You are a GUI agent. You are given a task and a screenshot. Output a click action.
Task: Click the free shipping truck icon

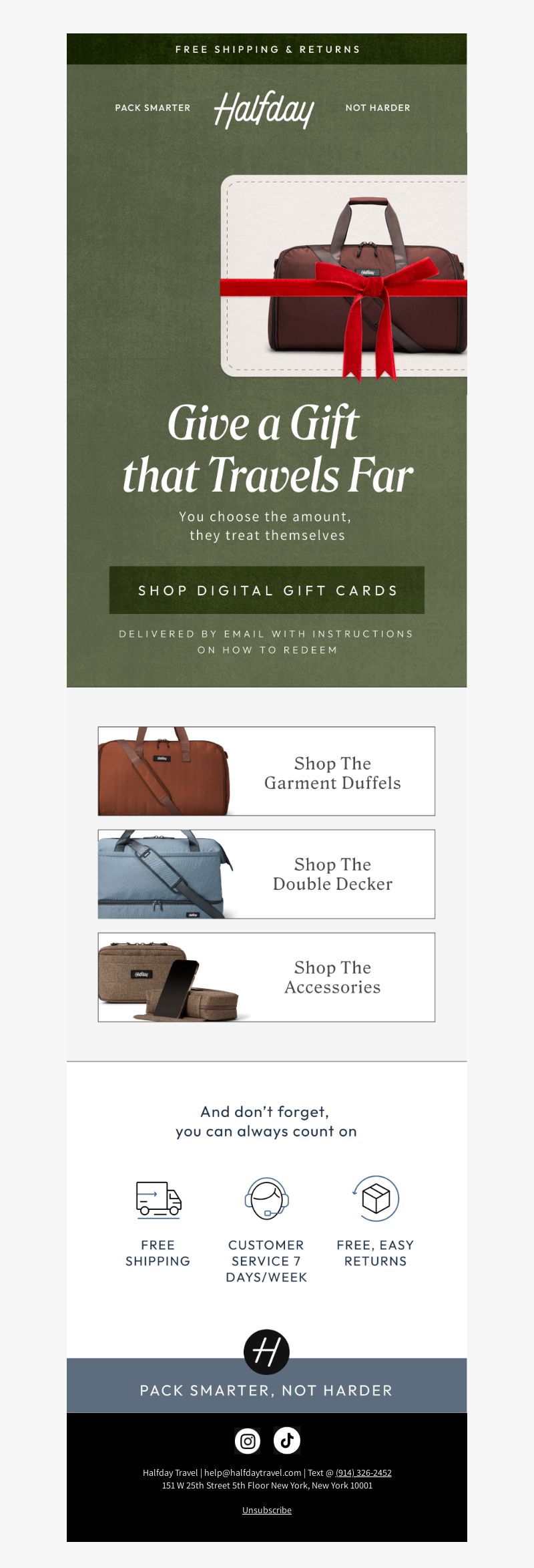pyautogui.click(x=159, y=1199)
